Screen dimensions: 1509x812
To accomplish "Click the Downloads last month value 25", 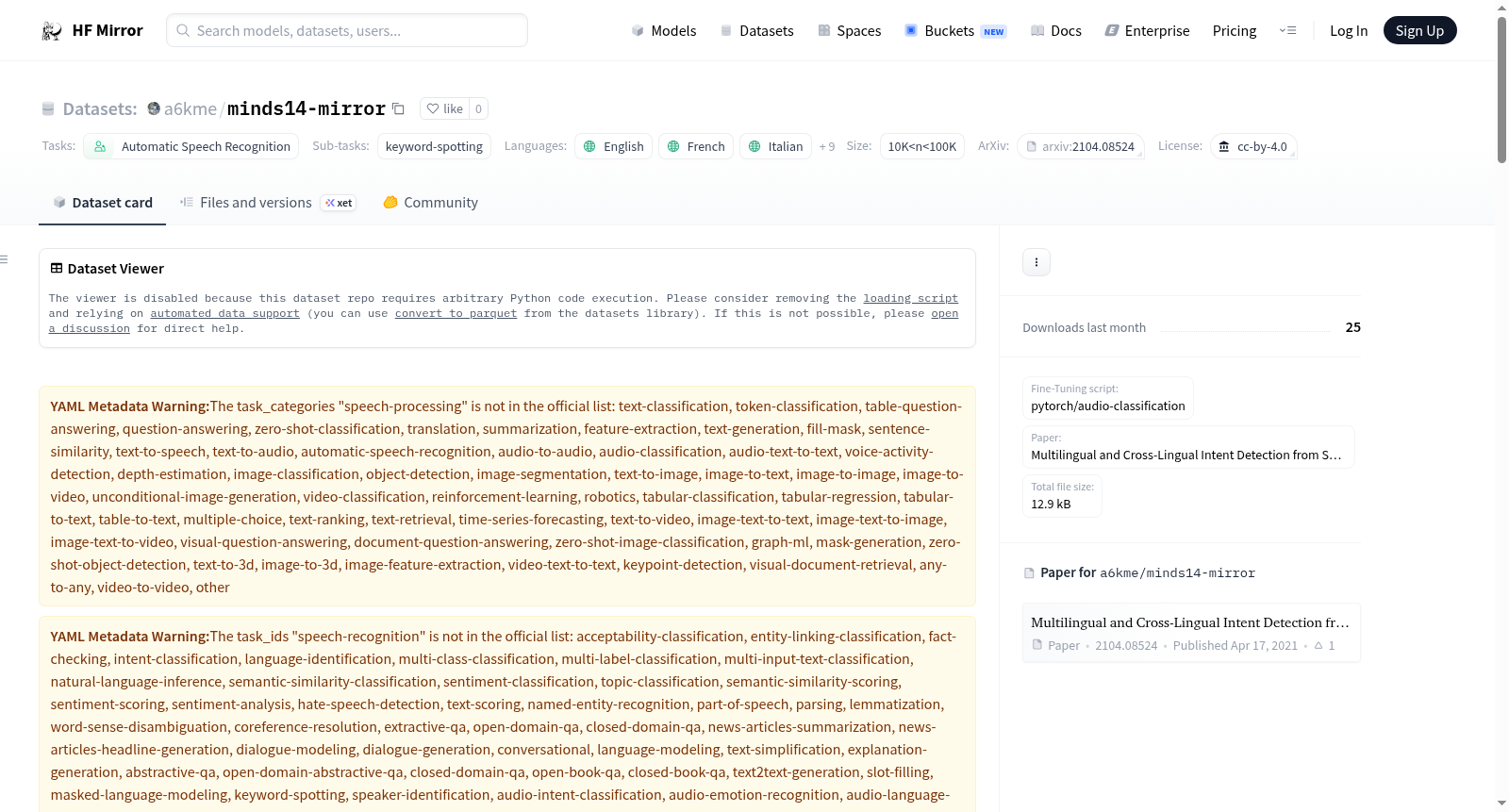I will pyautogui.click(x=1353, y=327).
